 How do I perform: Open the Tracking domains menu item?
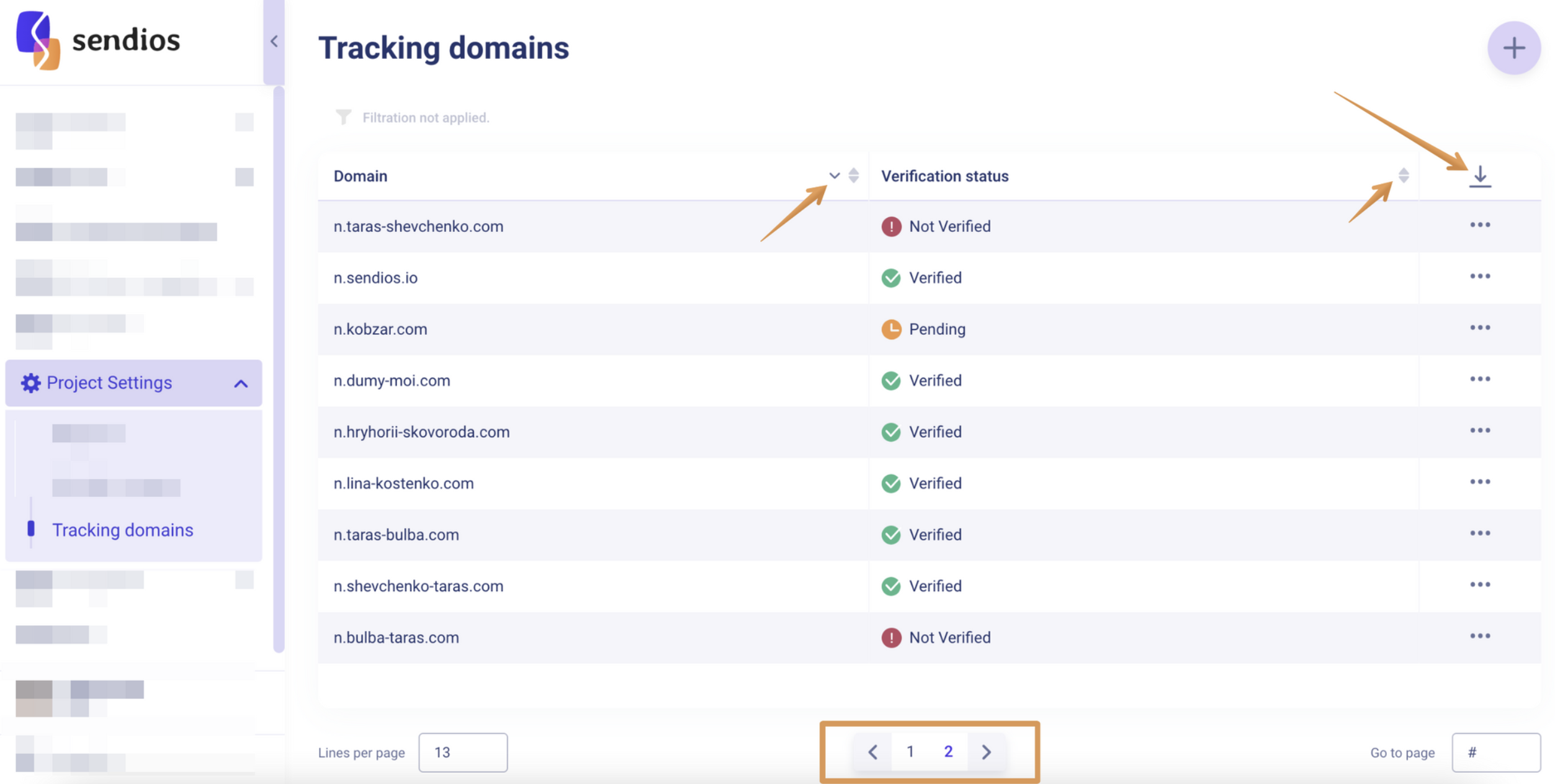tap(123, 530)
